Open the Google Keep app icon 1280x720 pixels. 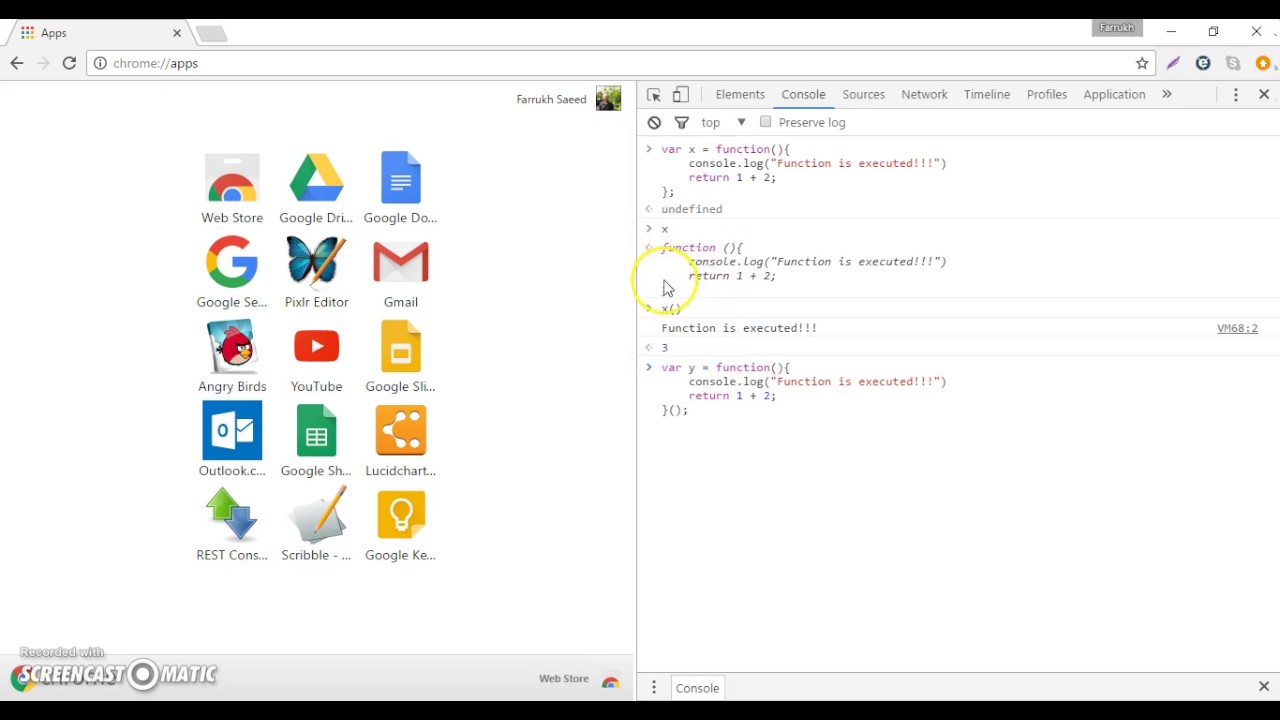(x=400, y=515)
